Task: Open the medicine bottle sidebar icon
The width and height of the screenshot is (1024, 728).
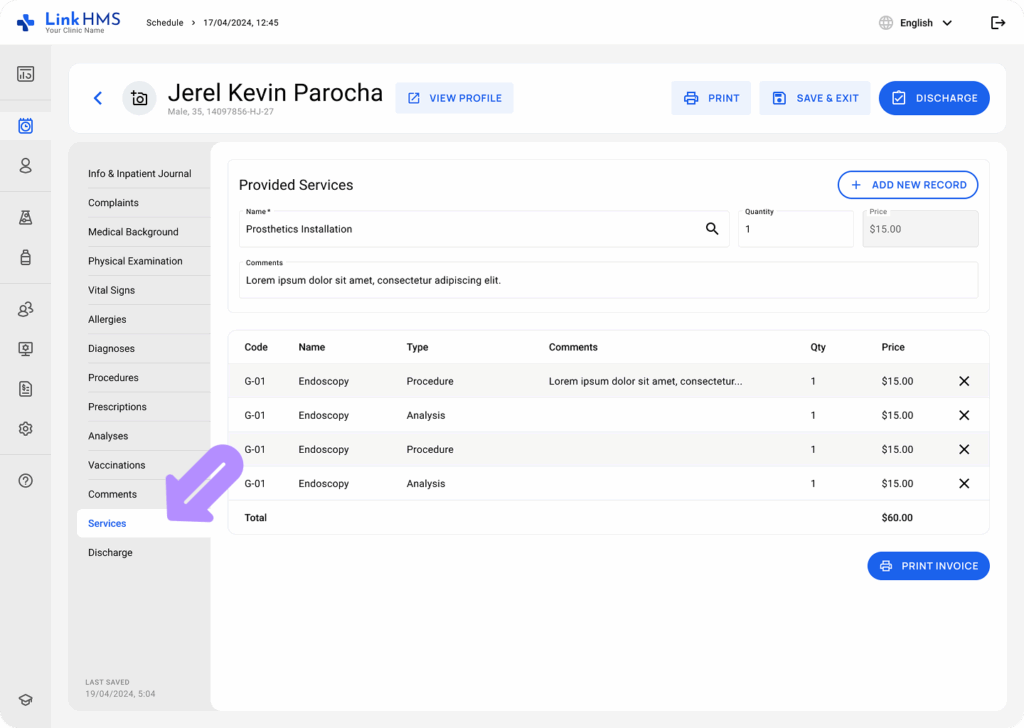Action: (25, 257)
